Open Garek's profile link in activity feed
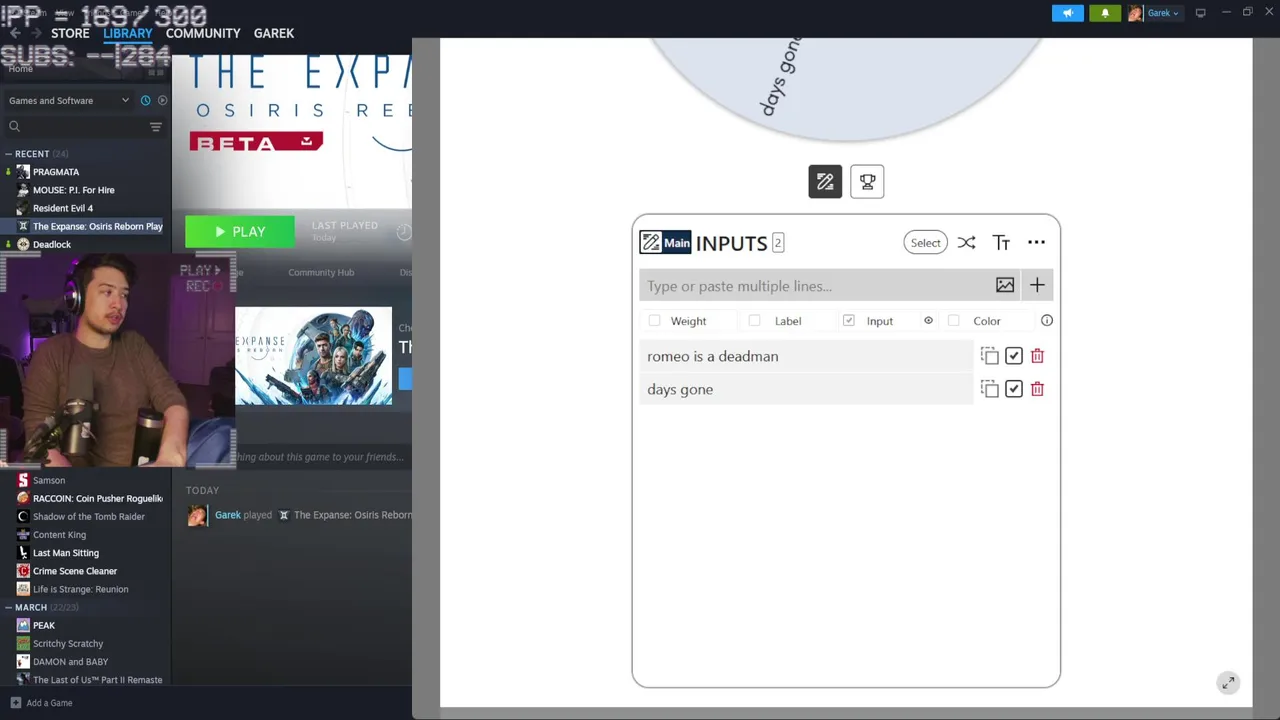 (228, 515)
